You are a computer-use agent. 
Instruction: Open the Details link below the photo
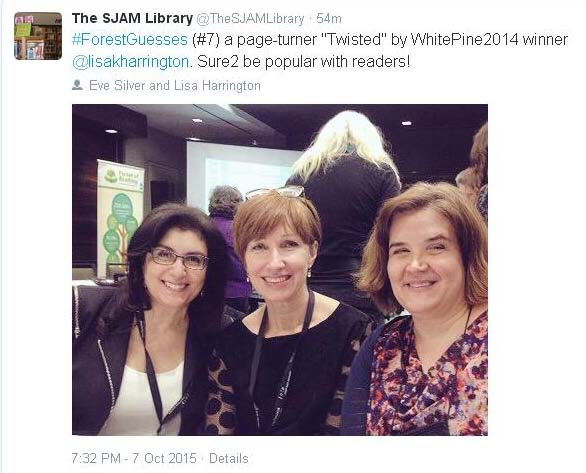click(229, 458)
